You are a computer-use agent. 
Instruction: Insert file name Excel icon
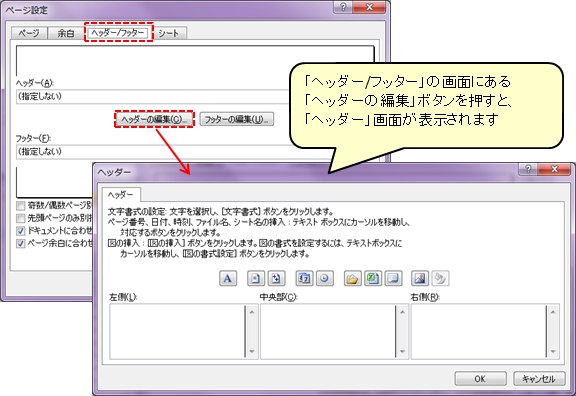373,278
